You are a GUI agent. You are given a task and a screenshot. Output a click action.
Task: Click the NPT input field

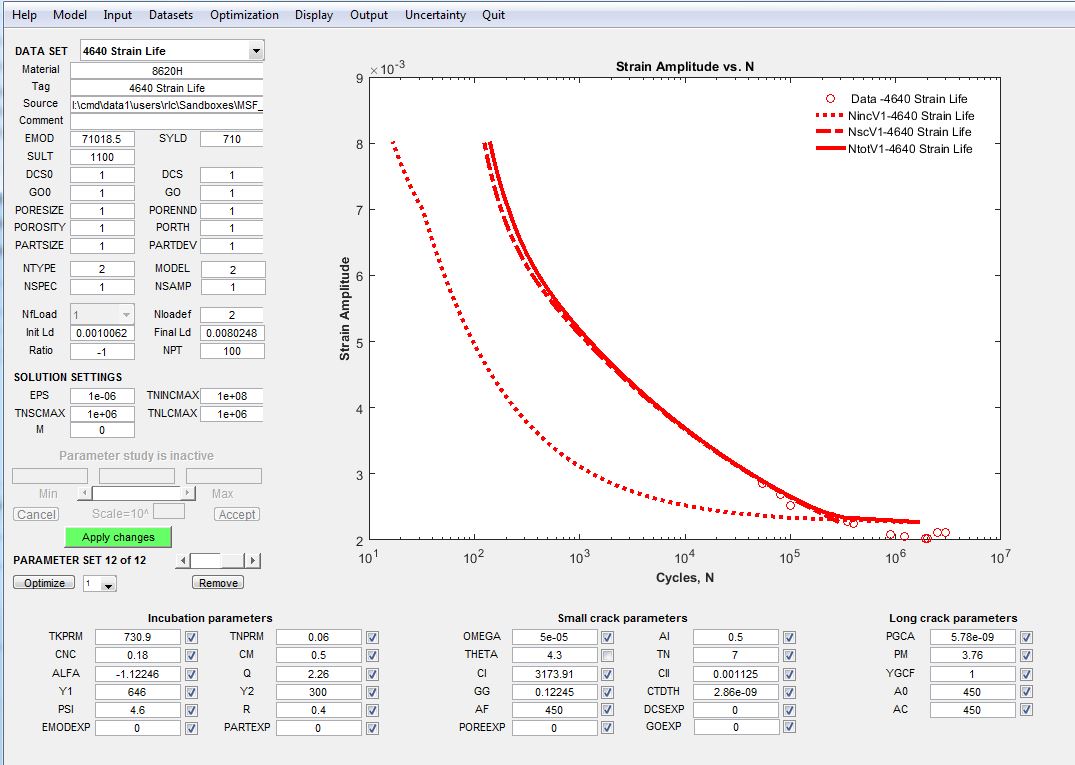tap(232, 351)
